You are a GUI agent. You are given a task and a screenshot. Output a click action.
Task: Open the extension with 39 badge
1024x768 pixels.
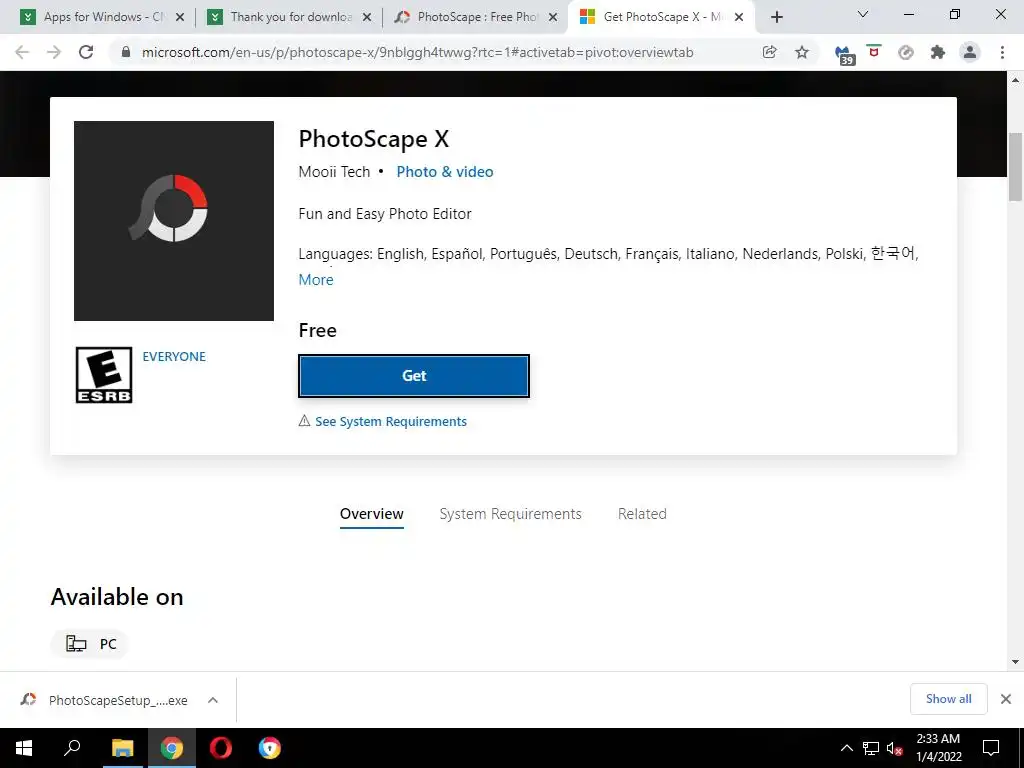844,54
